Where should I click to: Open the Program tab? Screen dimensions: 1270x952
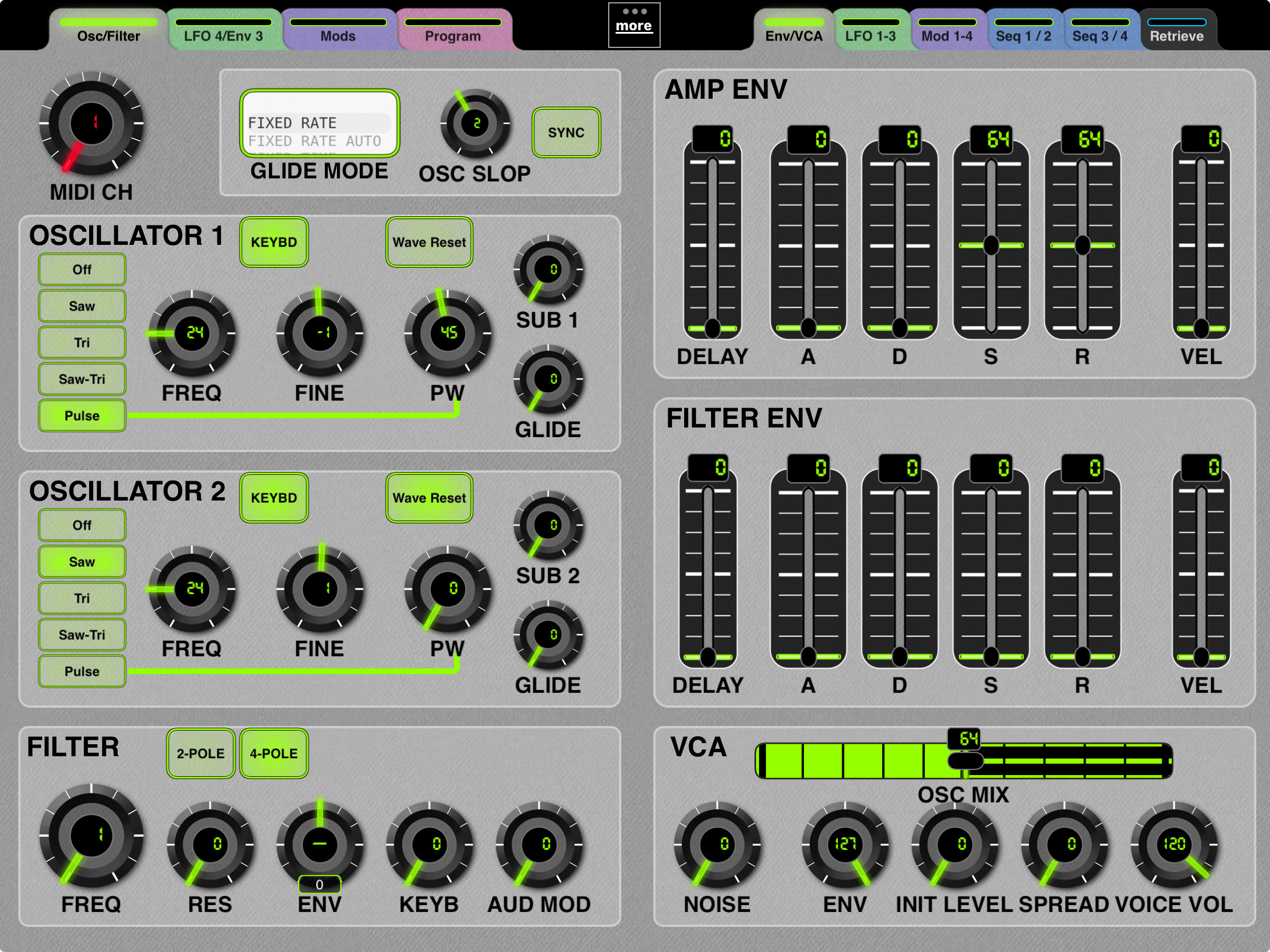click(453, 30)
